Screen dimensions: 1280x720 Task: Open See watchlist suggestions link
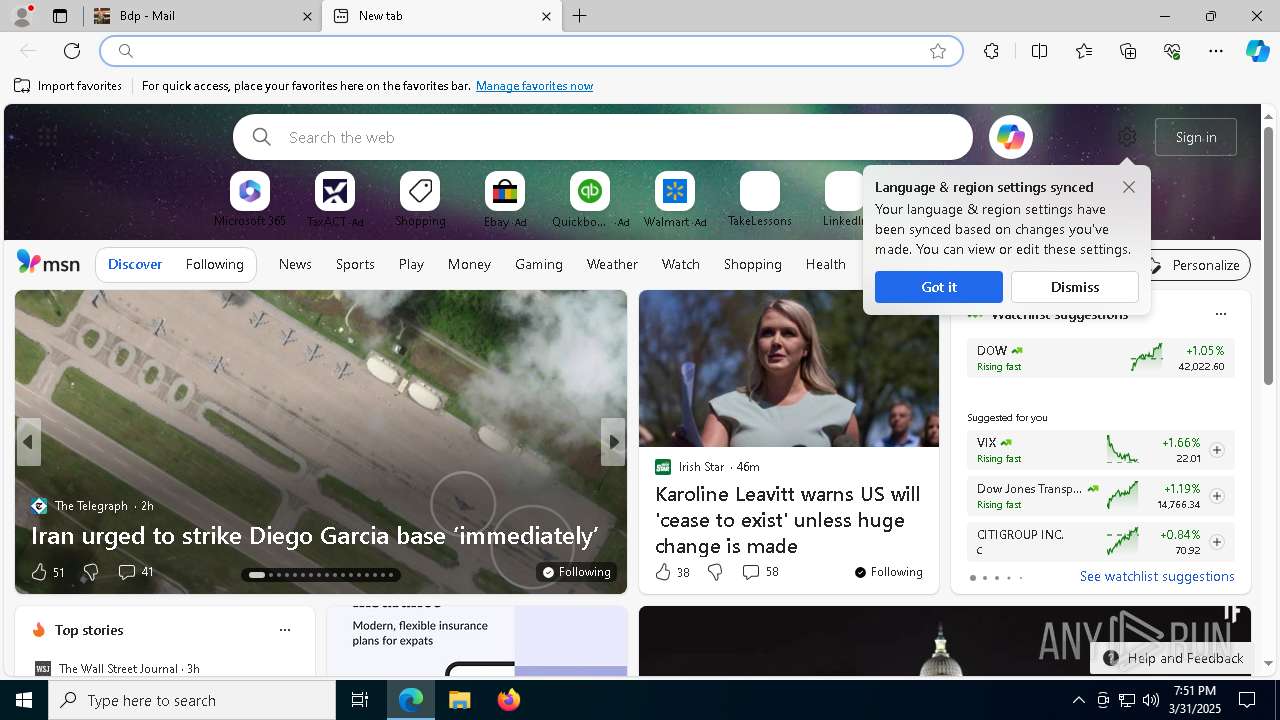1157,577
